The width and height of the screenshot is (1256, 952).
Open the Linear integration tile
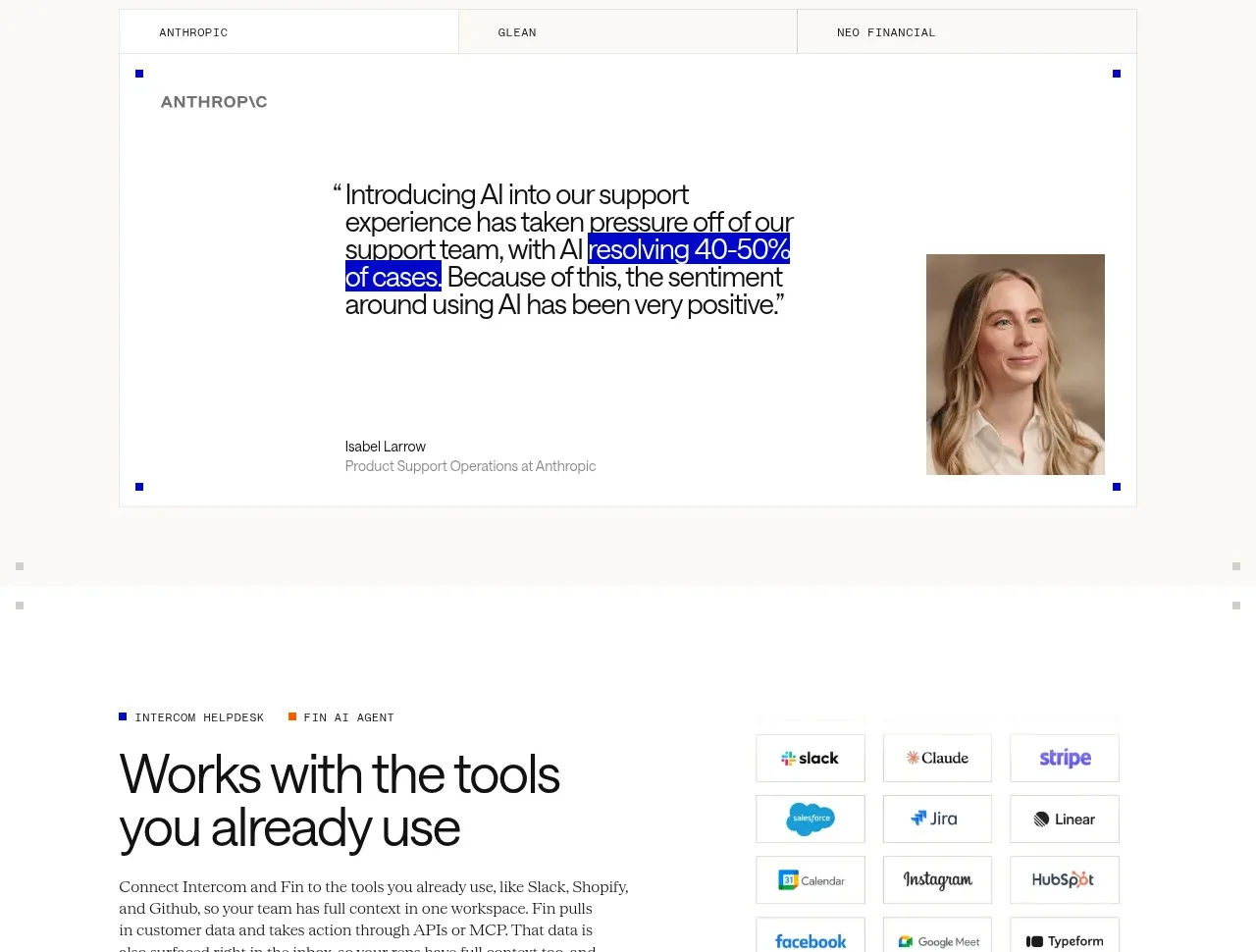1065,820
